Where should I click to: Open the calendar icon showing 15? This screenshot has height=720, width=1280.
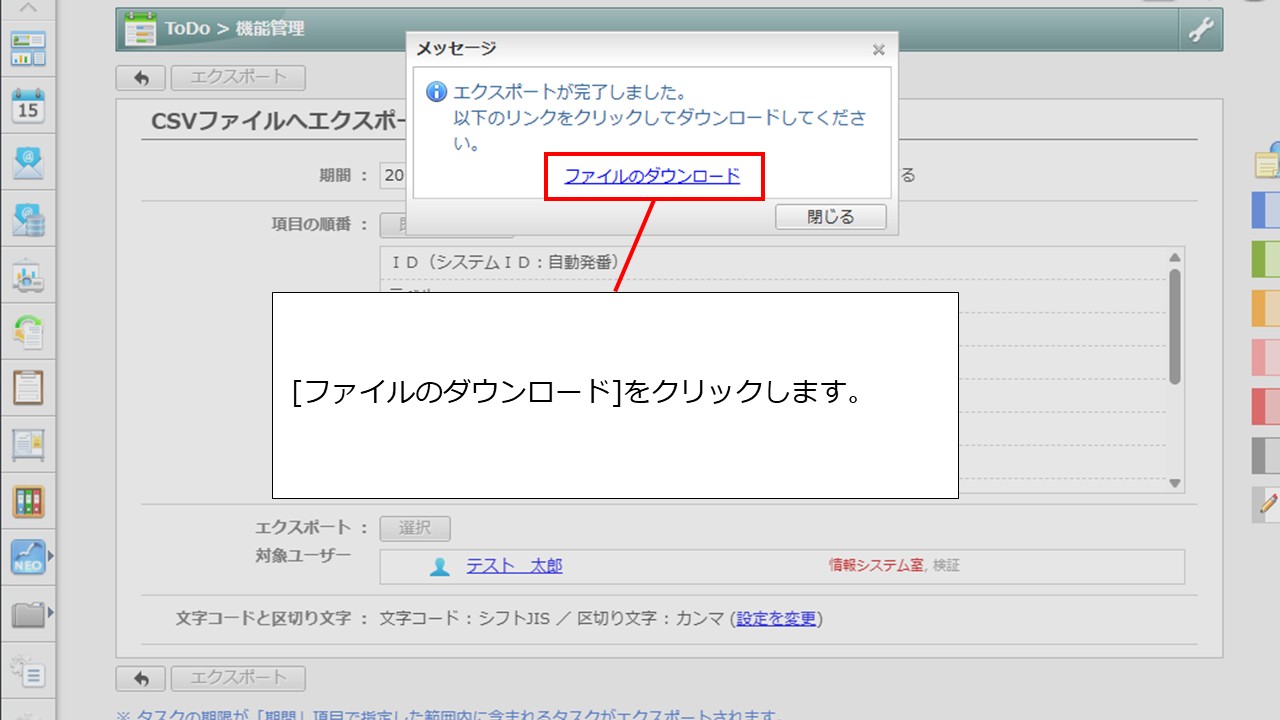(28, 105)
